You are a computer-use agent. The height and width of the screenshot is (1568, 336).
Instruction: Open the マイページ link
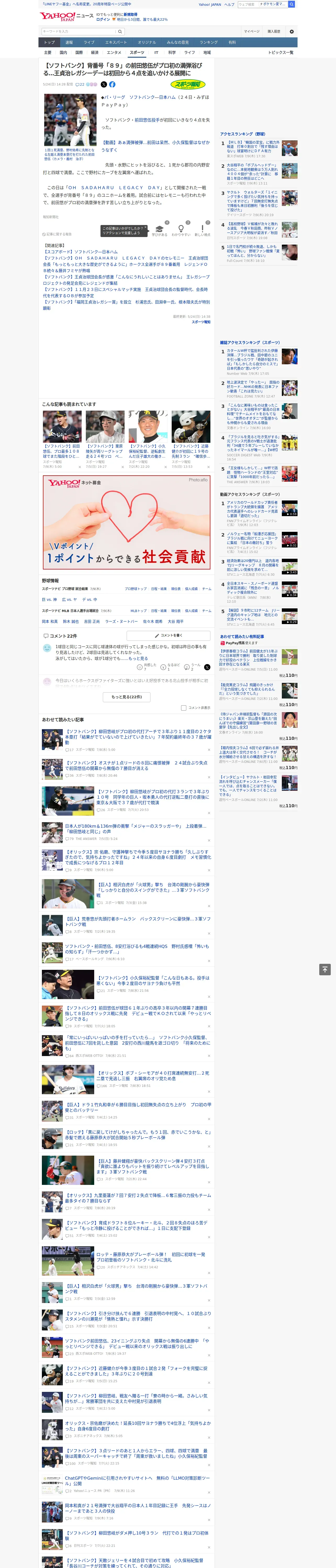[x=252, y=32]
